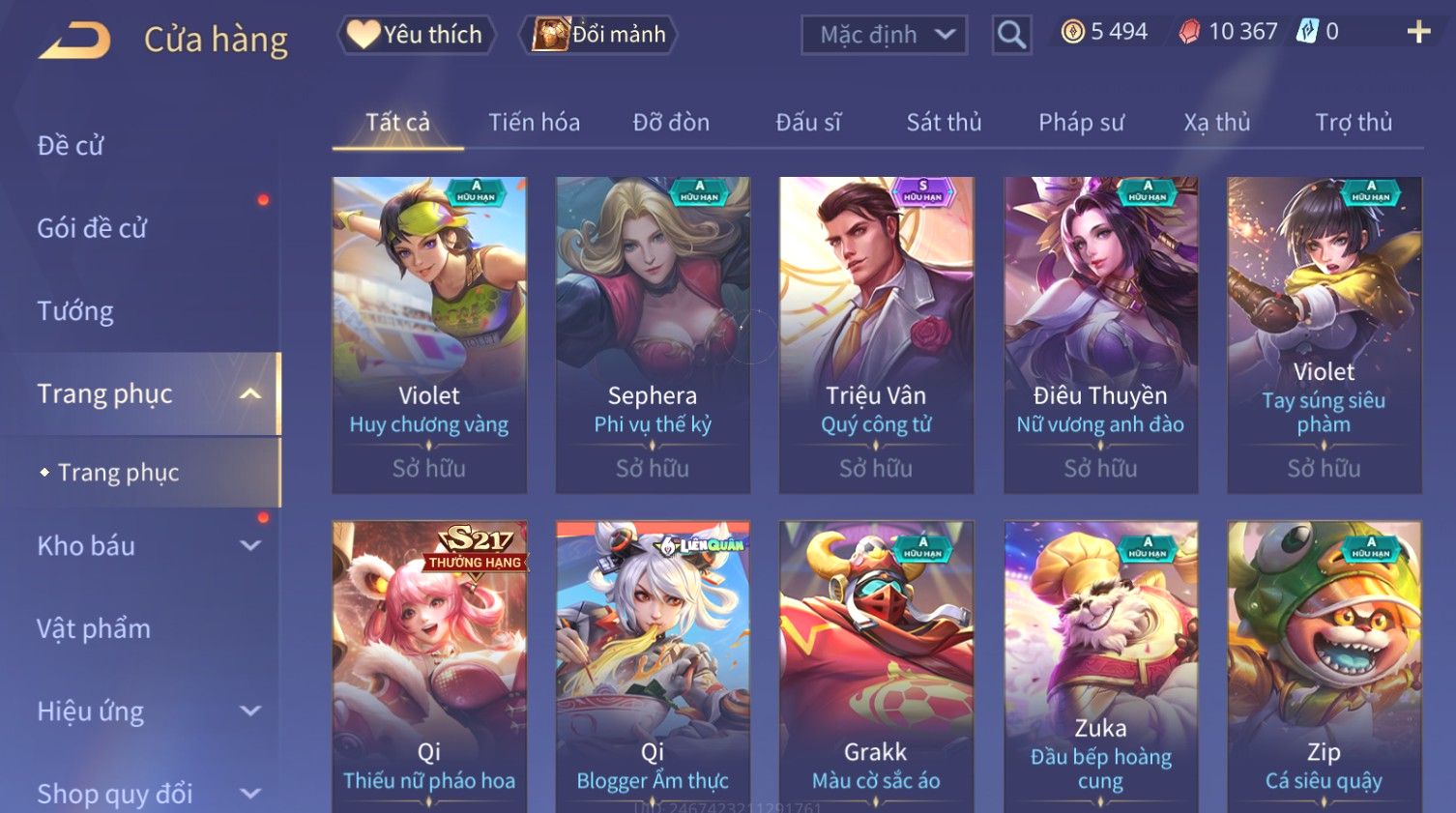Select the Tiến hóa tab
1456x813 pixels.
[534, 122]
